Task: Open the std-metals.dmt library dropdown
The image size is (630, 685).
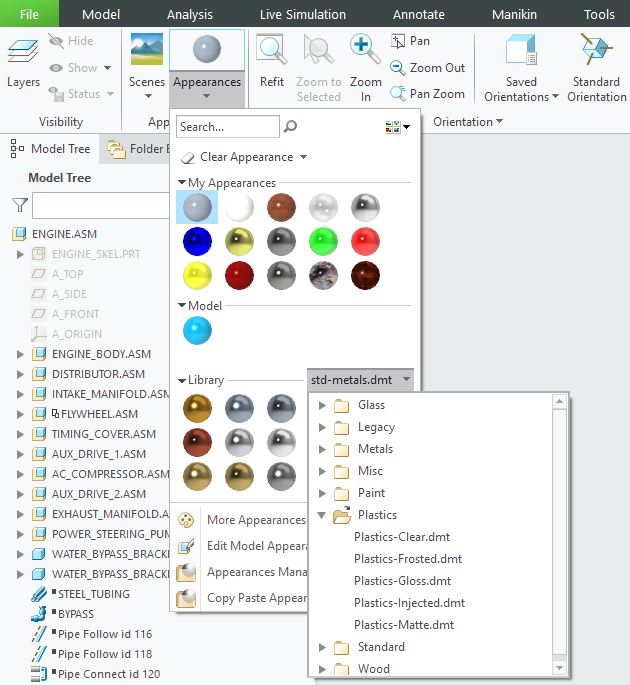Action: (x=360, y=380)
